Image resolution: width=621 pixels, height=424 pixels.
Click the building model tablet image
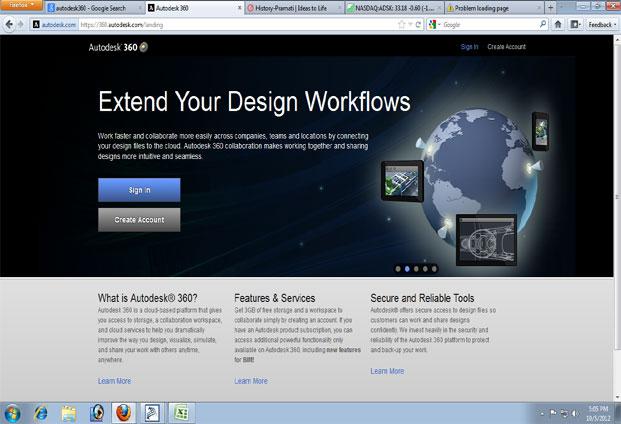[402, 181]
